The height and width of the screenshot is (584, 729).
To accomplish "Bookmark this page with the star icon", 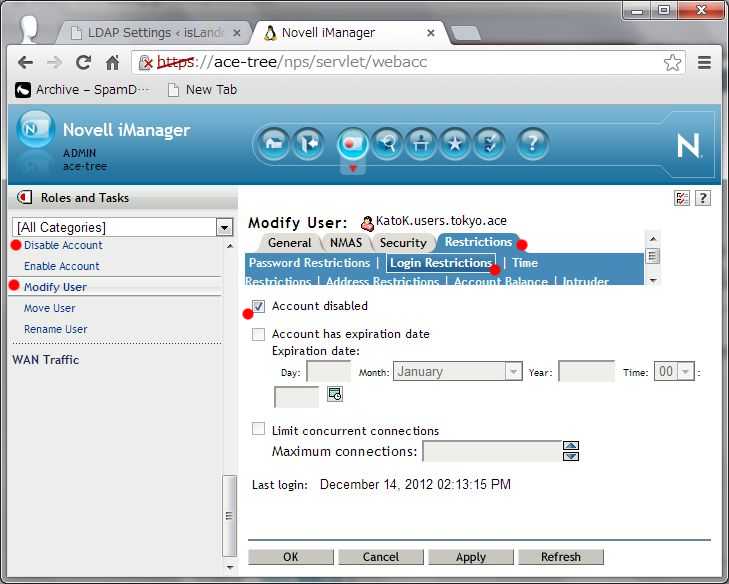I will coord(672,62).
